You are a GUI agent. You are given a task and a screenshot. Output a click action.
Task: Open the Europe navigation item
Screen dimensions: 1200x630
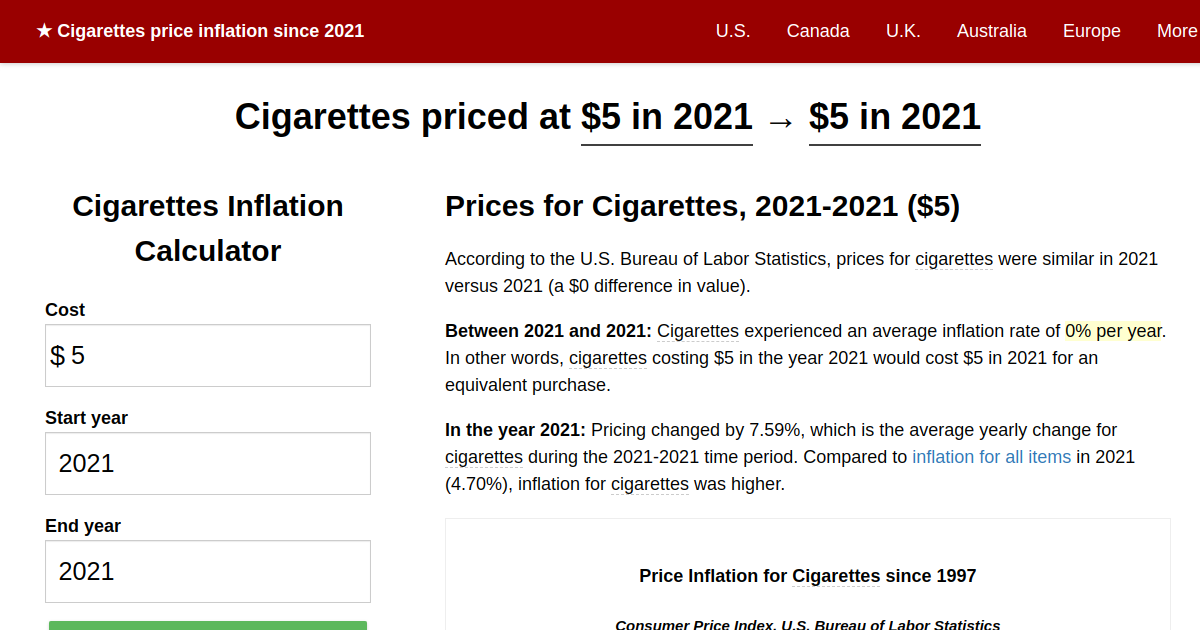tap(1091, 31)
